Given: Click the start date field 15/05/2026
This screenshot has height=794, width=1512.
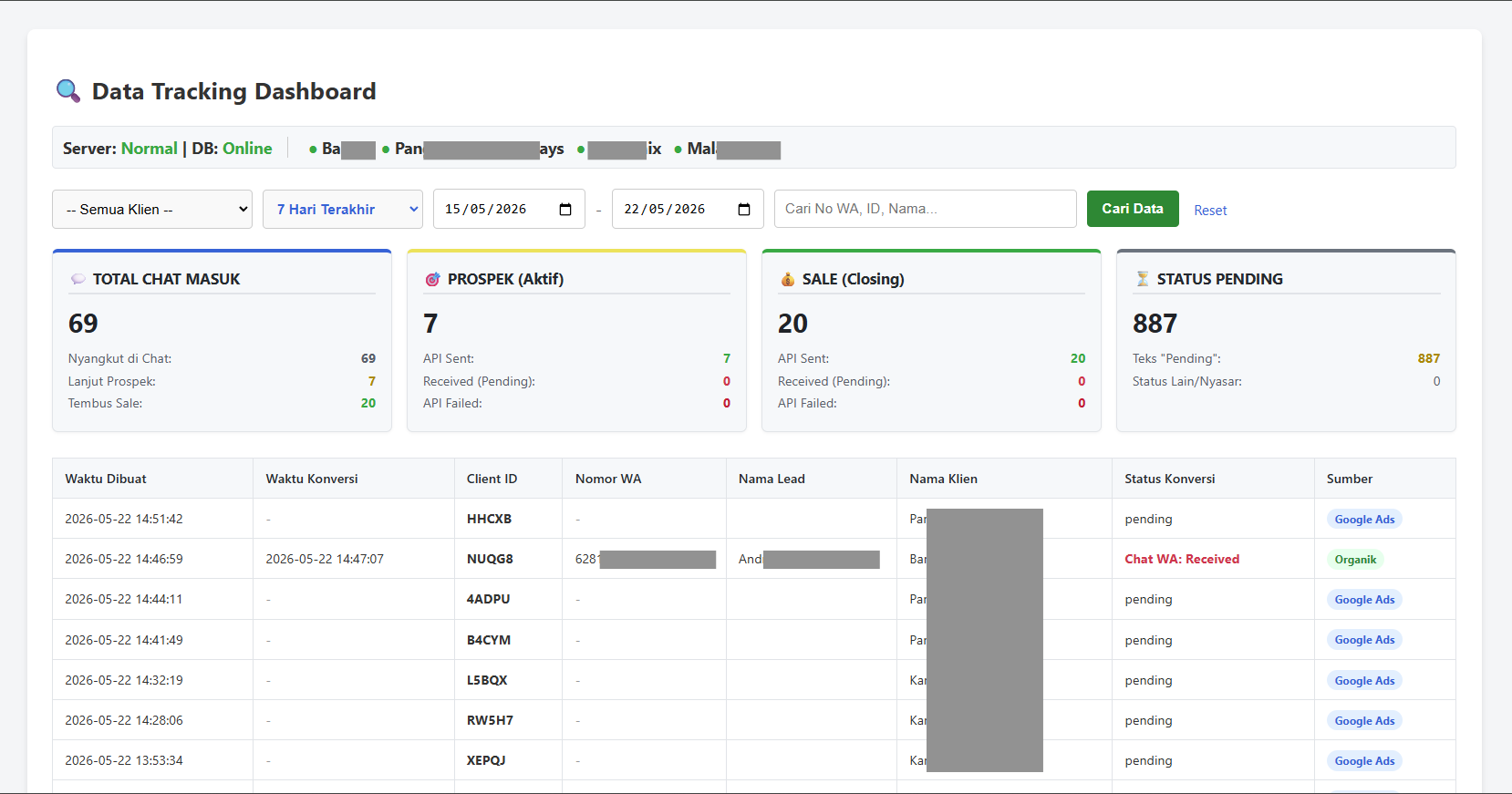Looking at the screenshot, I should pos(509,209).
